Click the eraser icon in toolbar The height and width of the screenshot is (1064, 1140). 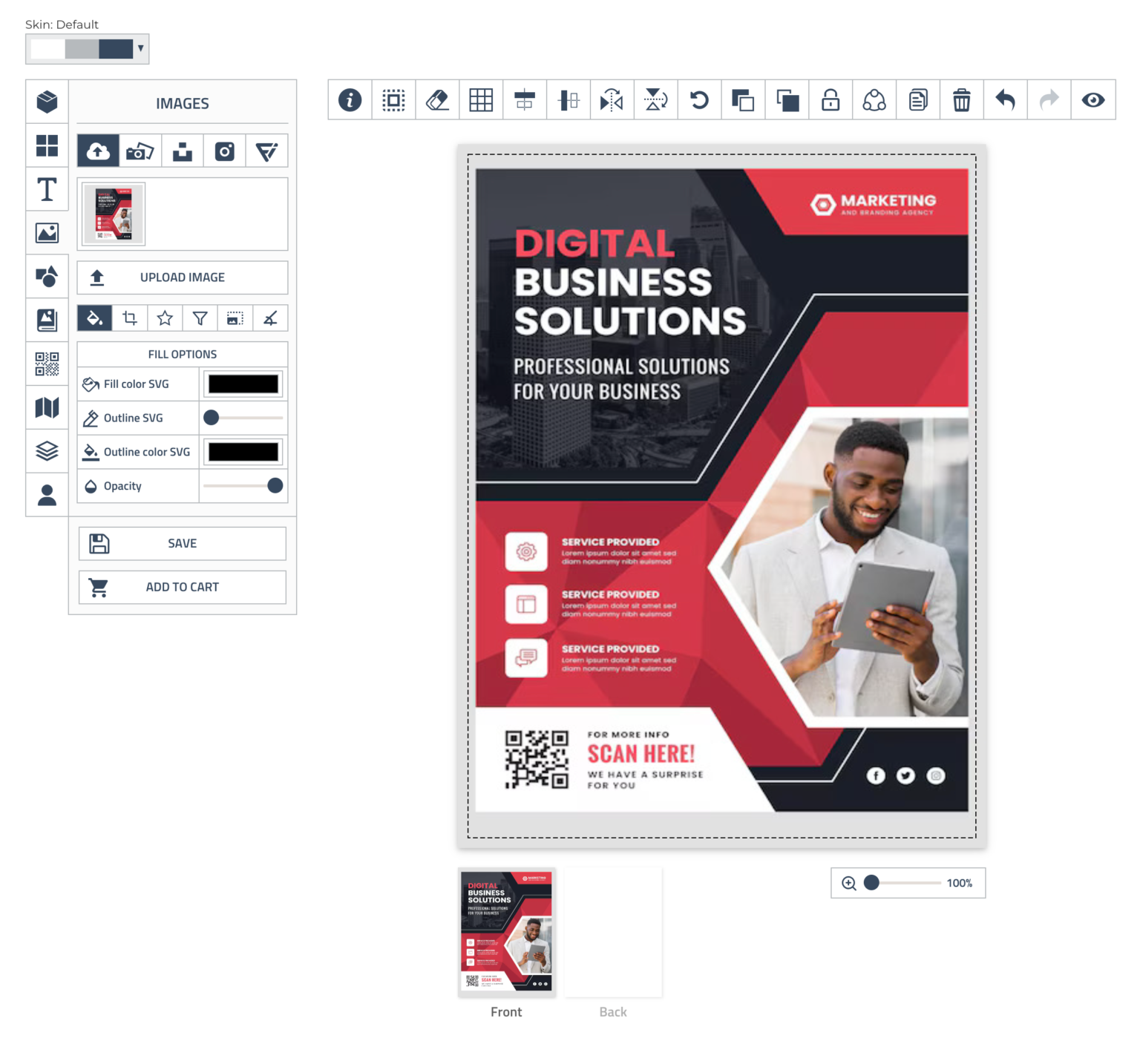[437, 100]
